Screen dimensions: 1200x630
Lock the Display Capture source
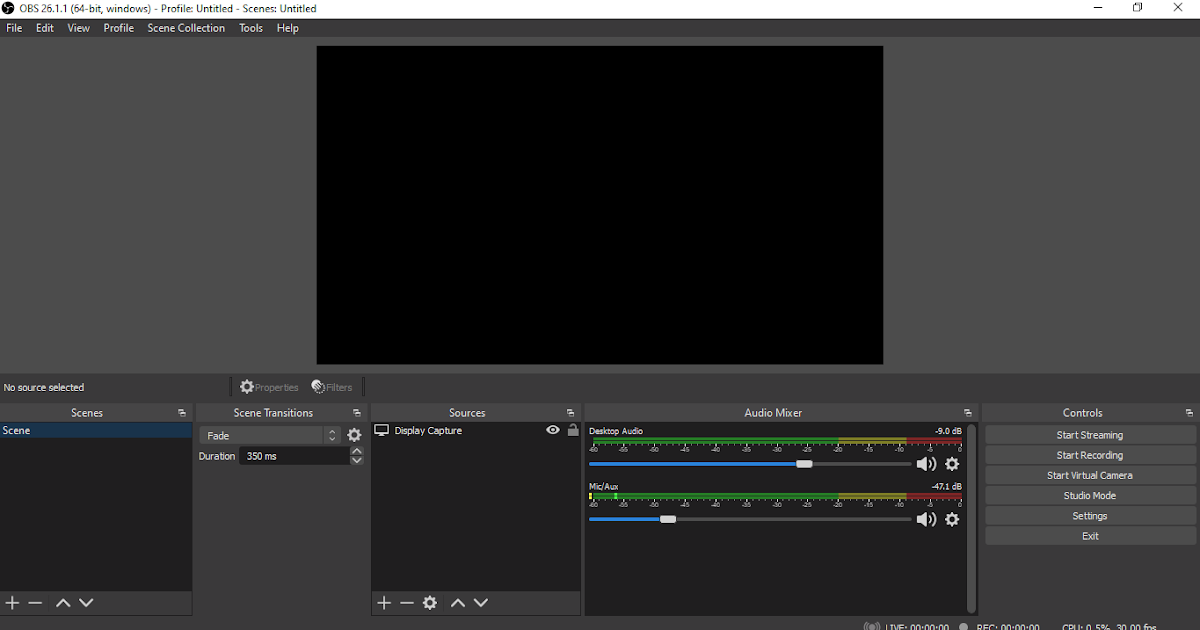click(572, 430)
